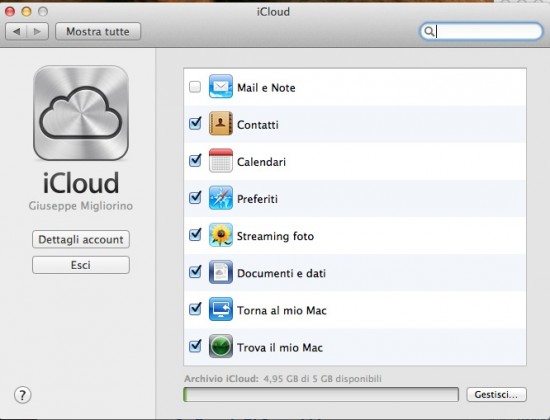Click the Streaming foto sunflower icon

point(221,235)
